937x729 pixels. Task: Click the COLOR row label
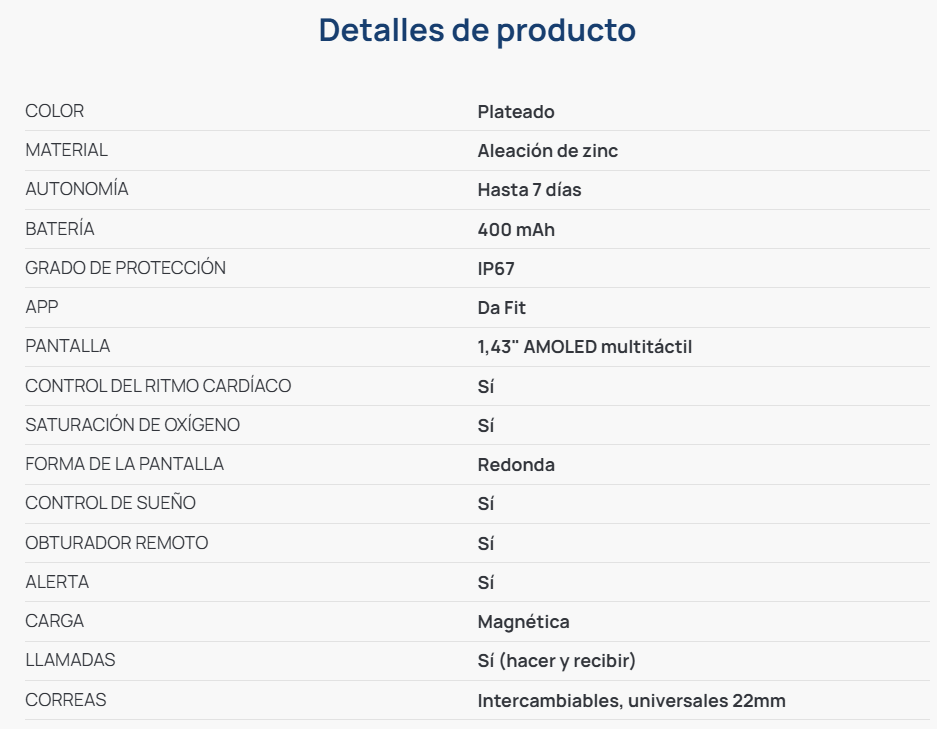coord(55,111)
